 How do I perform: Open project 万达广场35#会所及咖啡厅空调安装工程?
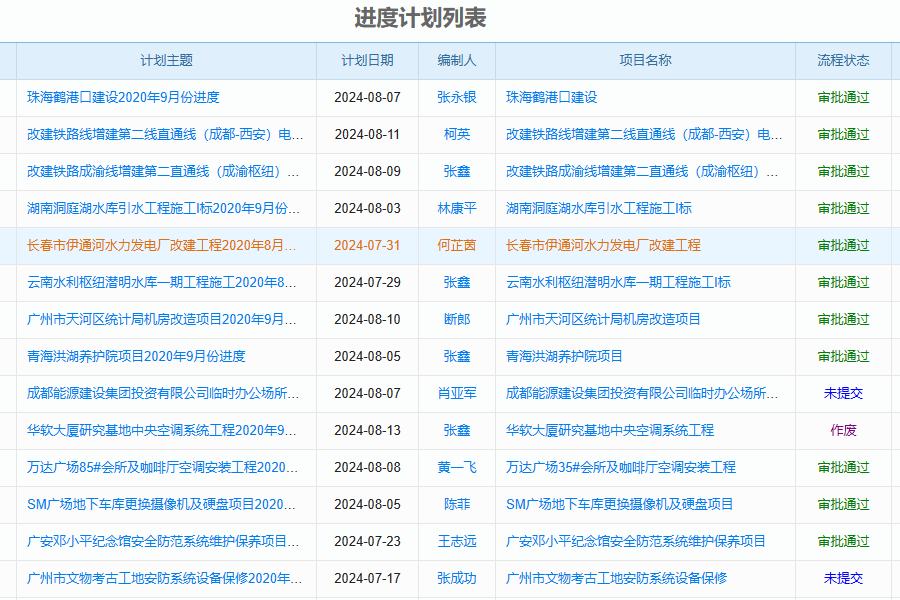click(x=620, y=467)
